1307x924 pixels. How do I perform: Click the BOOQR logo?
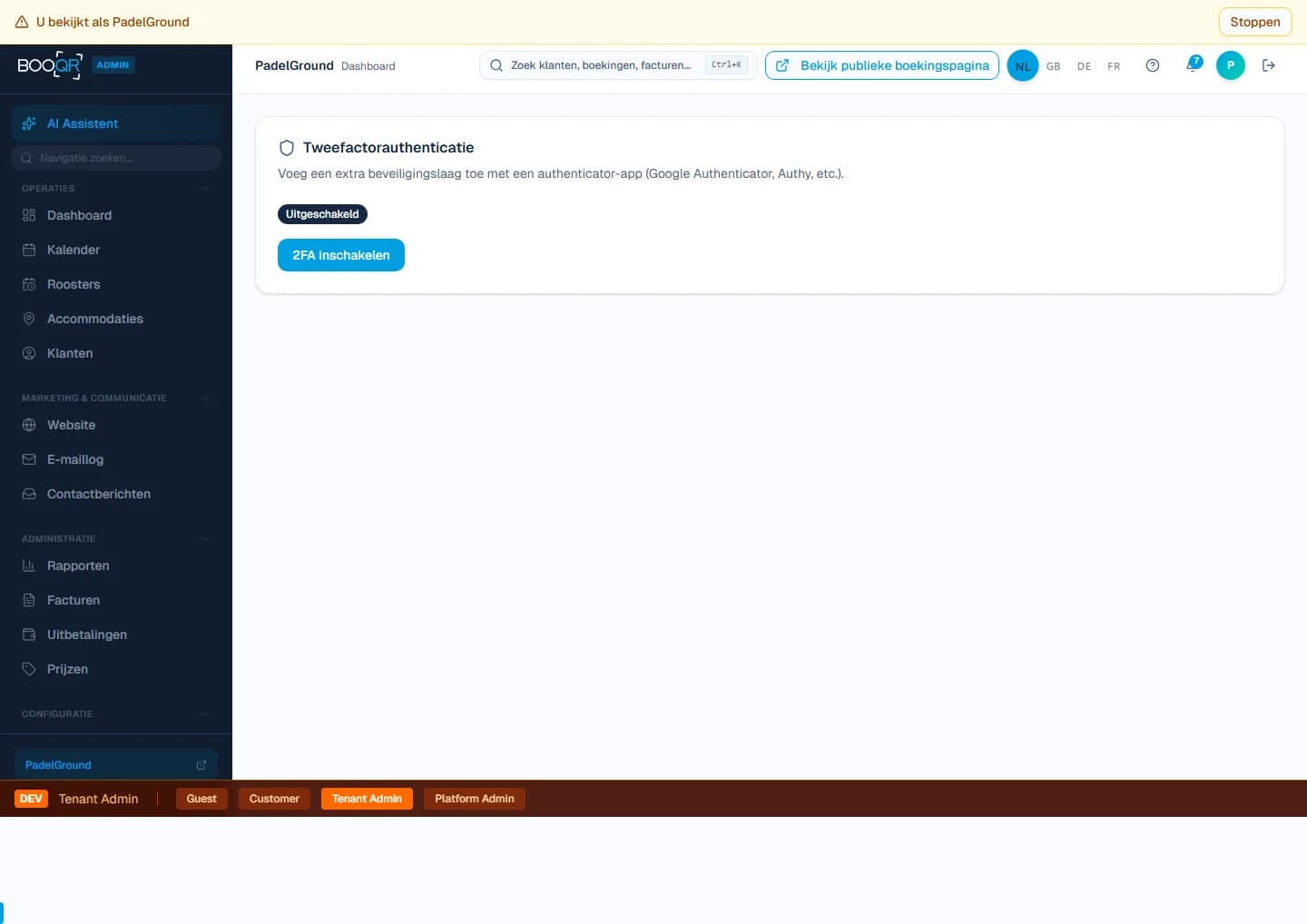[x=50, y=65]
